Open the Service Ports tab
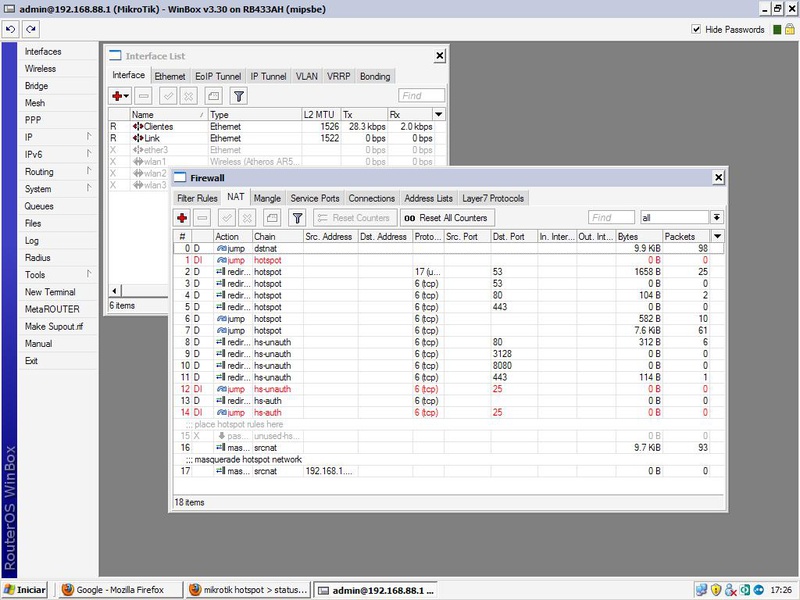Screen dimensions: 800x600 point(315,198)
